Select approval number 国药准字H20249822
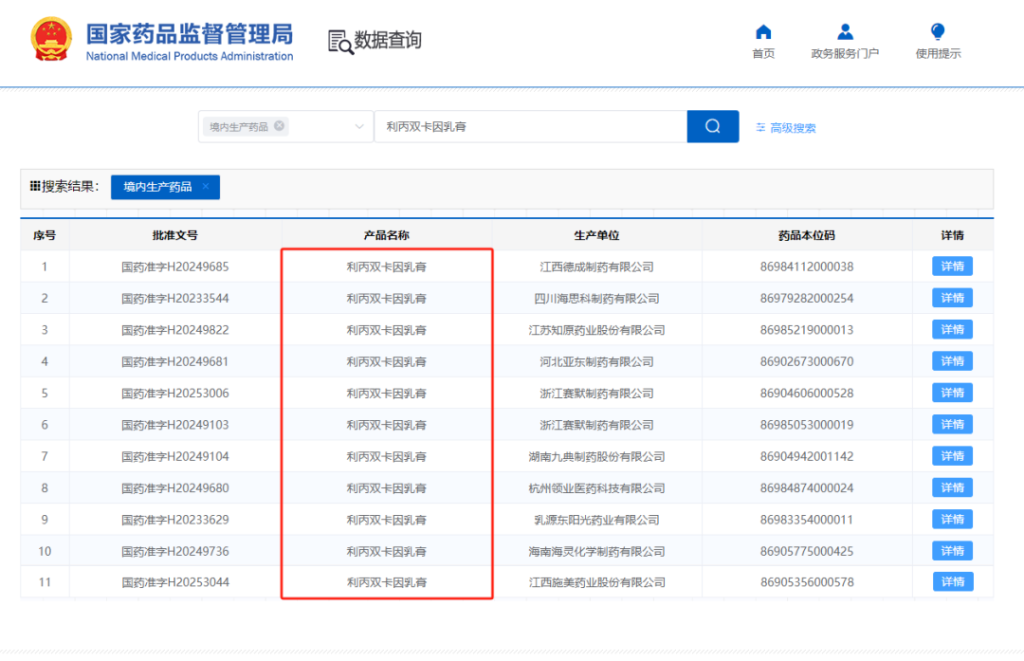 (175, 330)
